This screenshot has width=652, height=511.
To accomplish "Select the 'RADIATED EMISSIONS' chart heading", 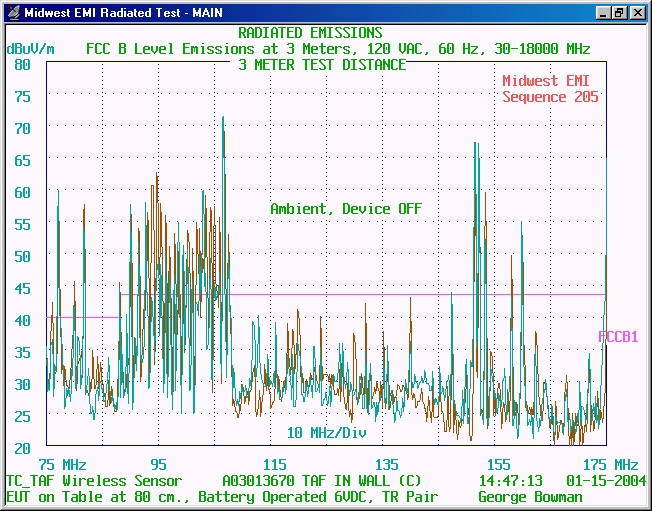I will coord(310,34).
